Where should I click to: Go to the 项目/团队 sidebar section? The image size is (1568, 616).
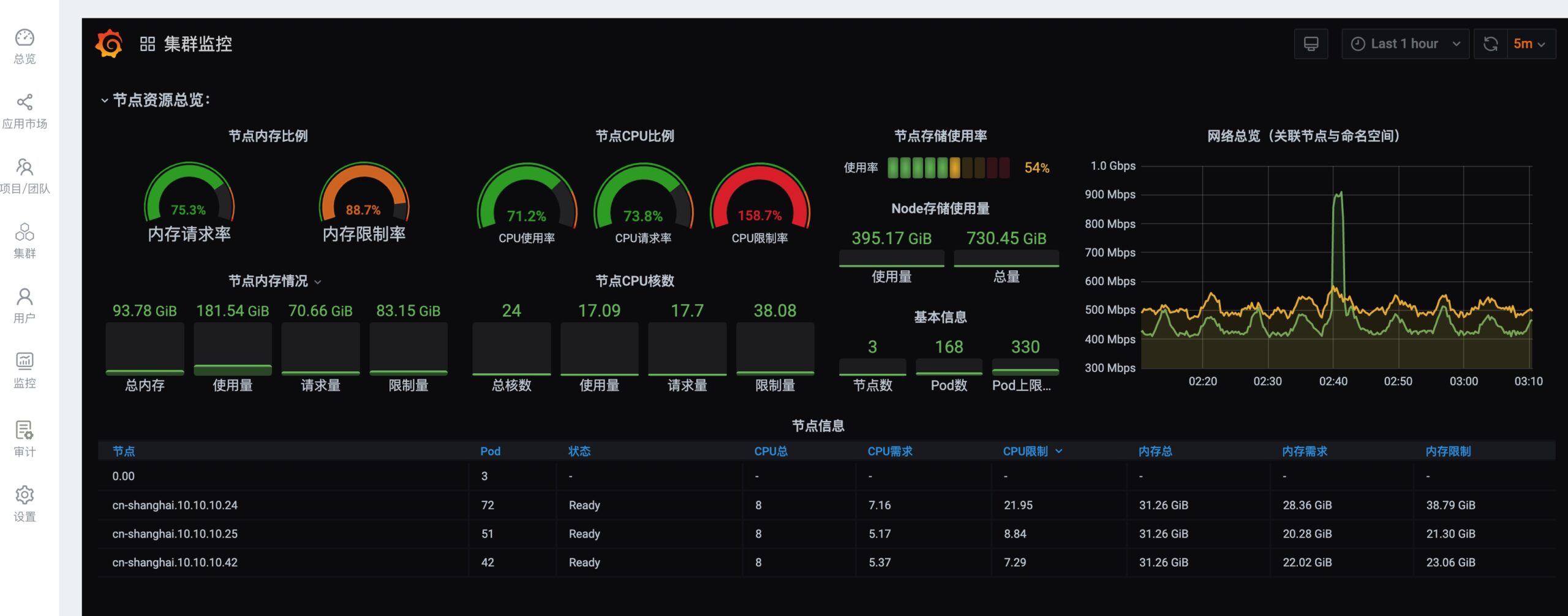coord(24,176)
